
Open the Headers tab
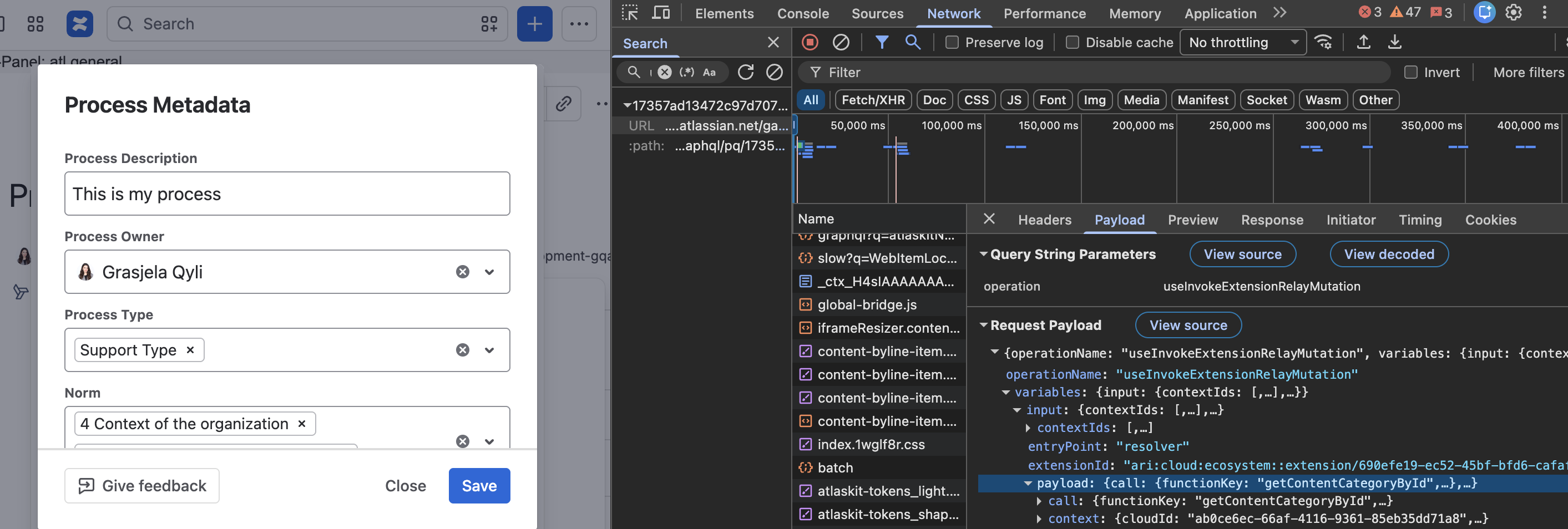tap(1044, 220)
